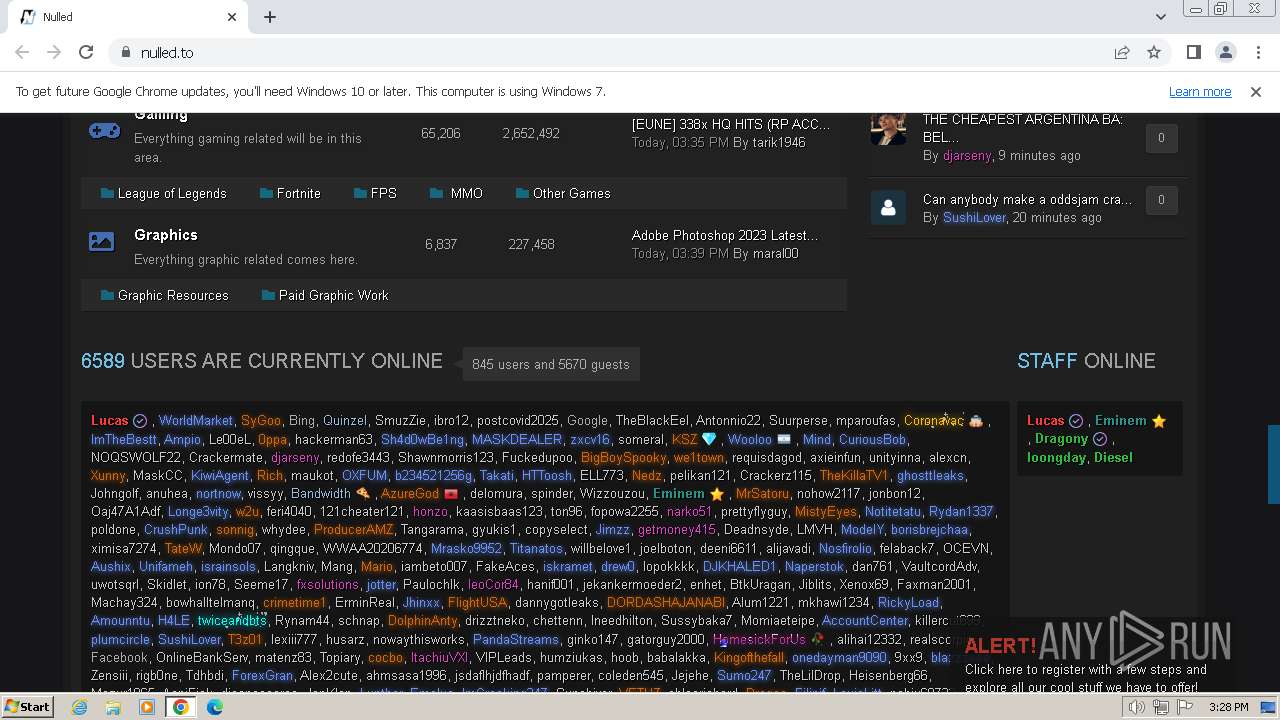Screen dimensions: 1280x720
Task: Open Dragony's profile in the staff list
Action: click(1061, 438)
